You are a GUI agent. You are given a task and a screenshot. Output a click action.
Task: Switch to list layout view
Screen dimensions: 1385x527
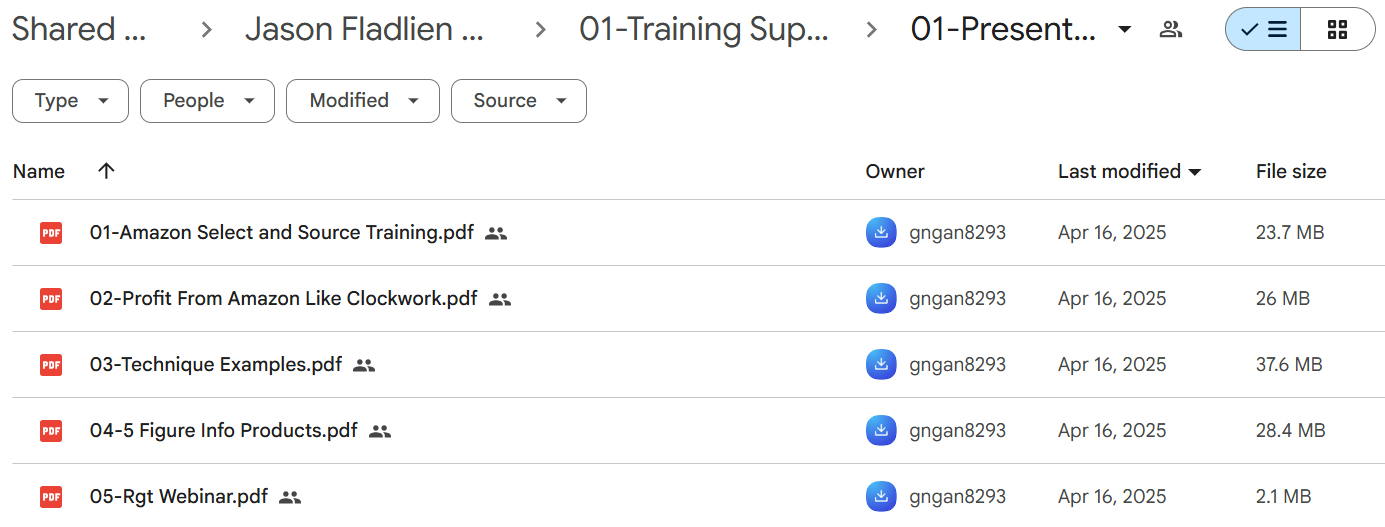pyautogui.click(x=1263, y=30)
